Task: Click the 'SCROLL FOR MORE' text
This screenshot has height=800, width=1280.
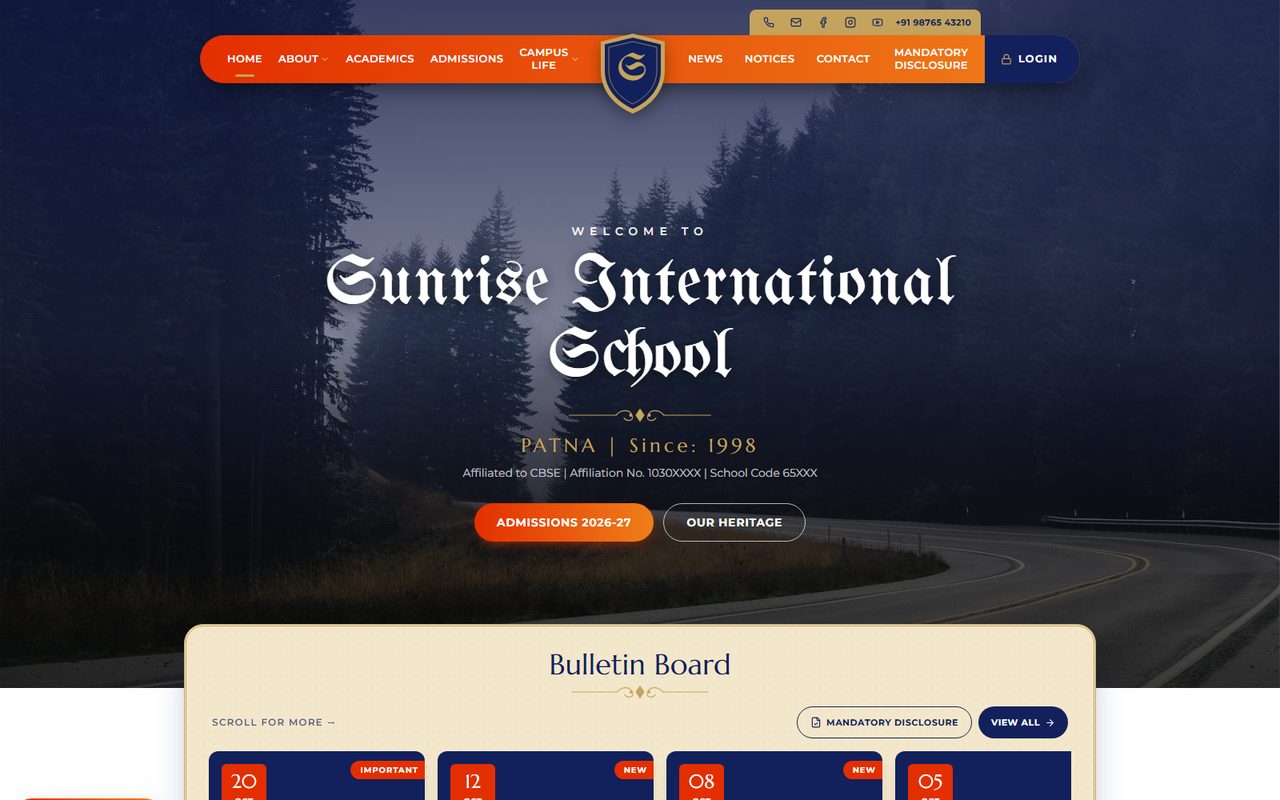Action: click(274, 722)
